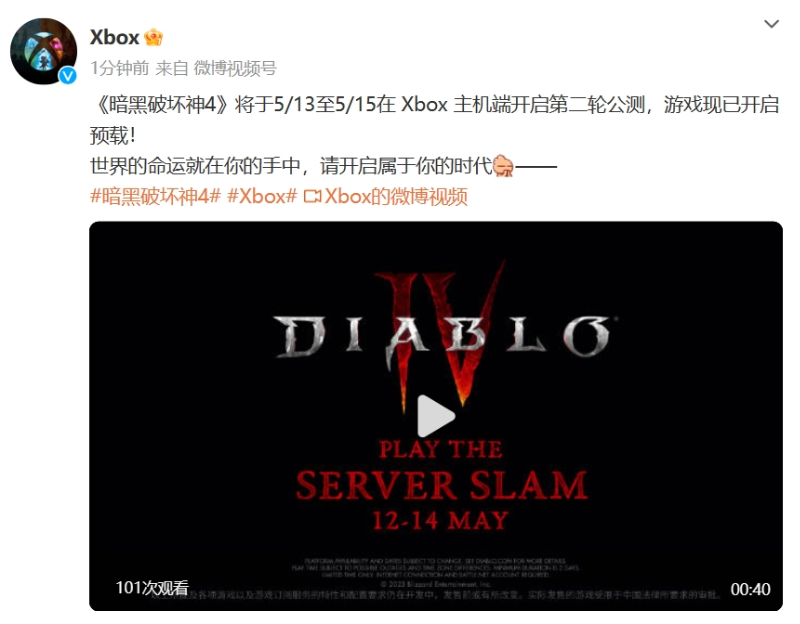This screenshot has height=624, width=800.
Task: Click the video camera icon before Xbox的微博视频
Action: click(312, 196)
